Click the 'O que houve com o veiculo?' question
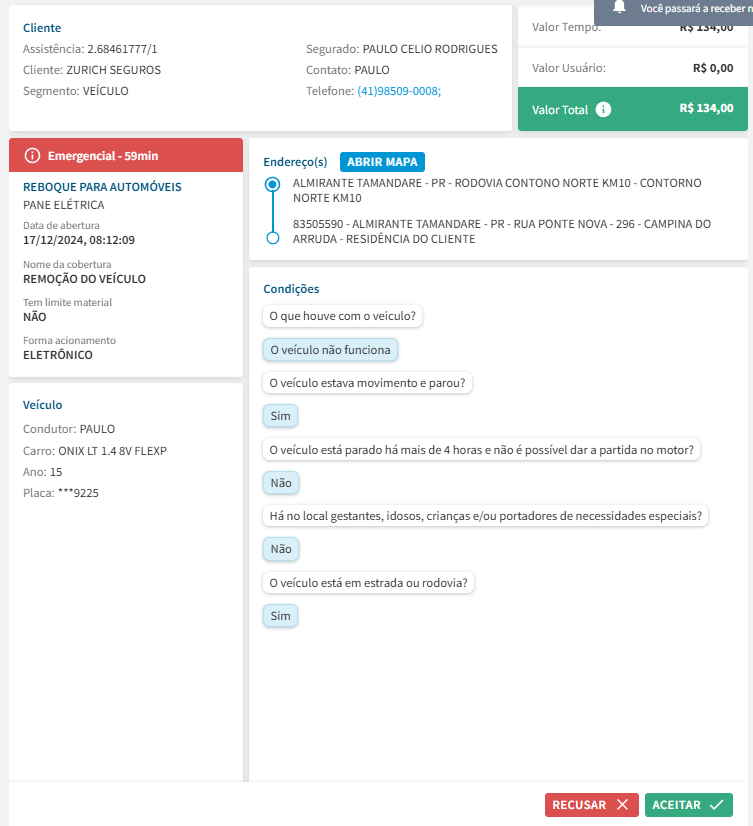This screenshot has height=826, width=753. coord(343,316)
